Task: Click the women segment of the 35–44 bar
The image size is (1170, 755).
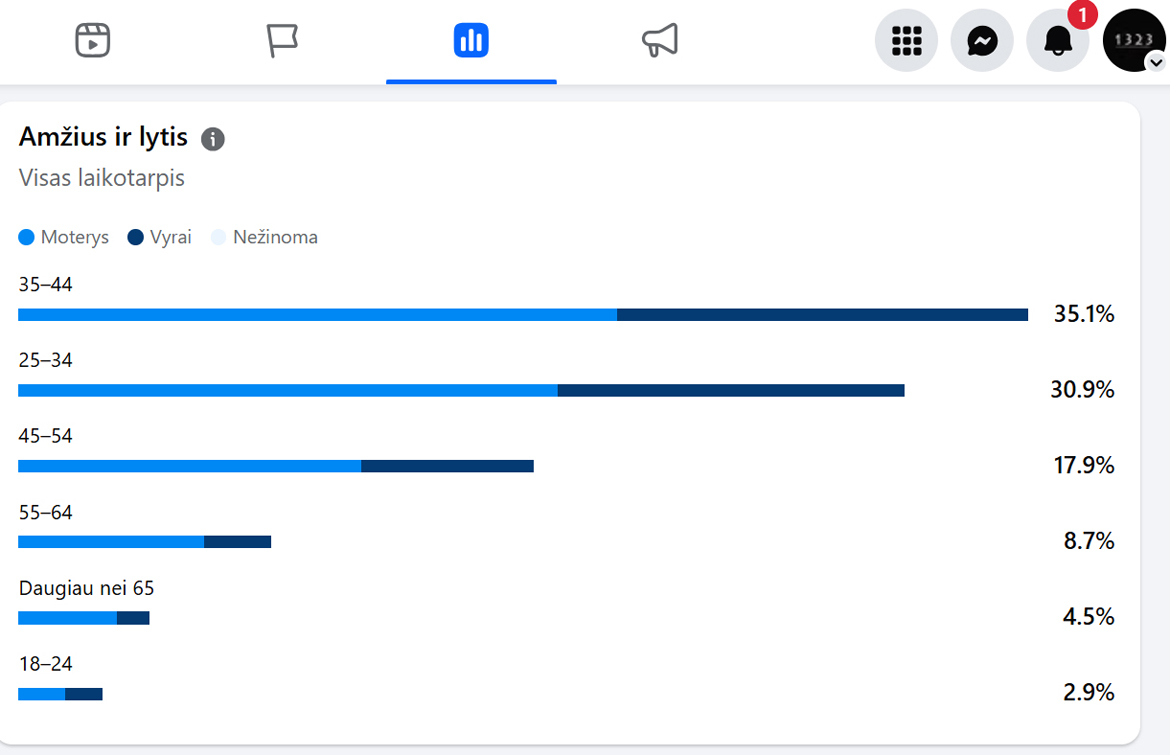Action: tap(317, 315)
